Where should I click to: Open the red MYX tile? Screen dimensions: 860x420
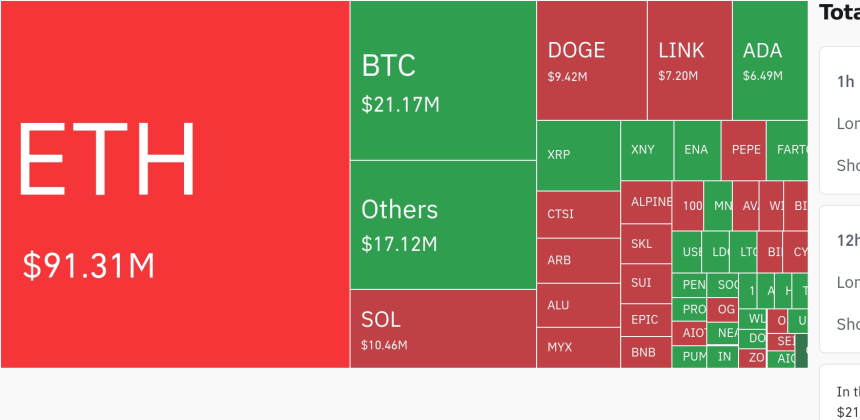(578, 348)
